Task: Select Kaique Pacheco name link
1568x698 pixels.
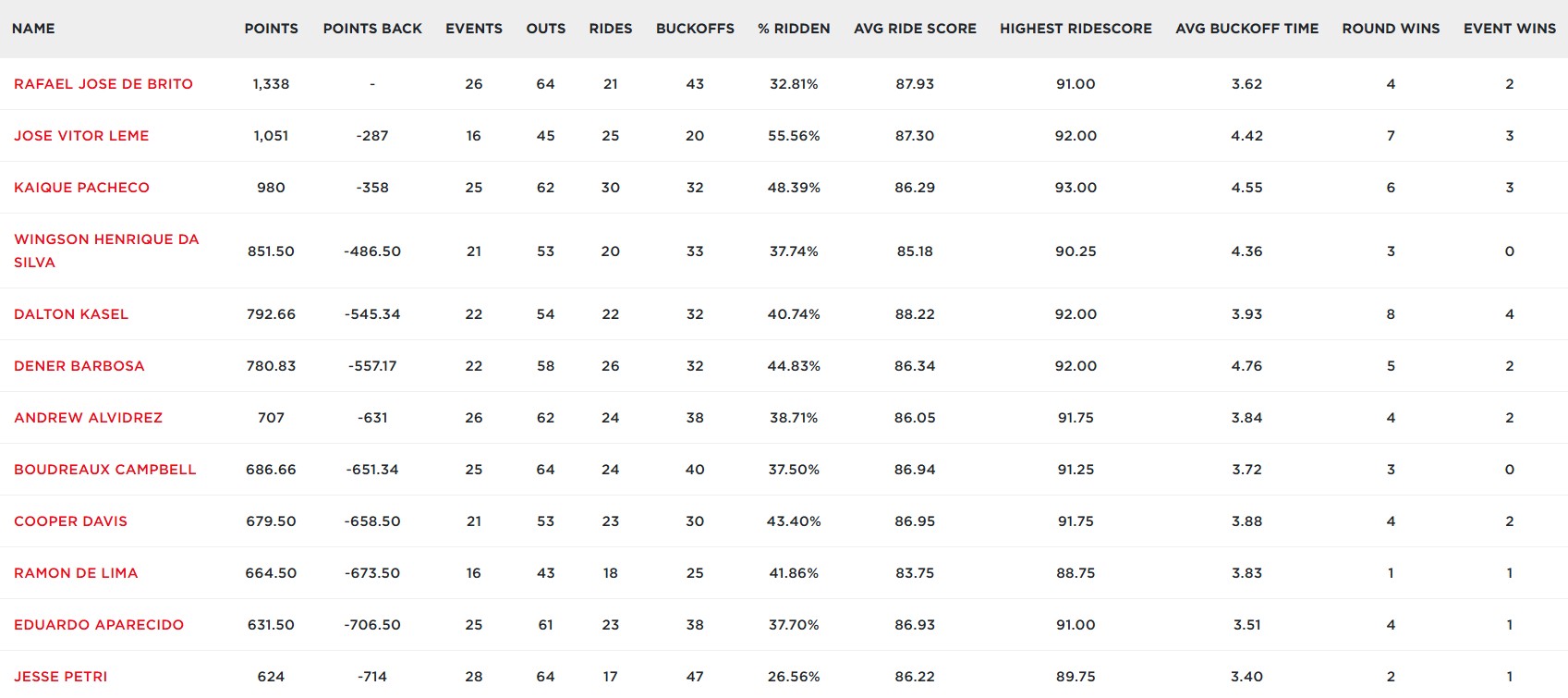Action: [x=81, y=188]
